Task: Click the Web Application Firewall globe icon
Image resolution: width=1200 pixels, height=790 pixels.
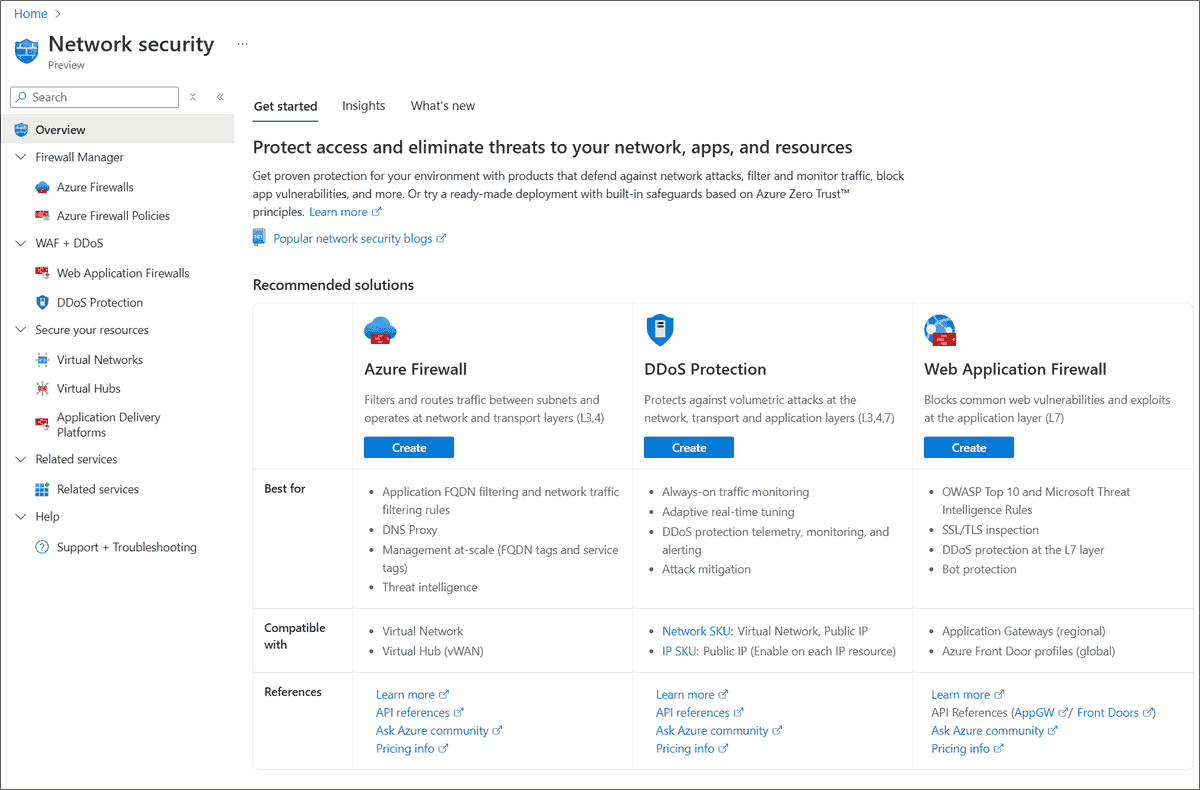Action: (x=940, y=329)
